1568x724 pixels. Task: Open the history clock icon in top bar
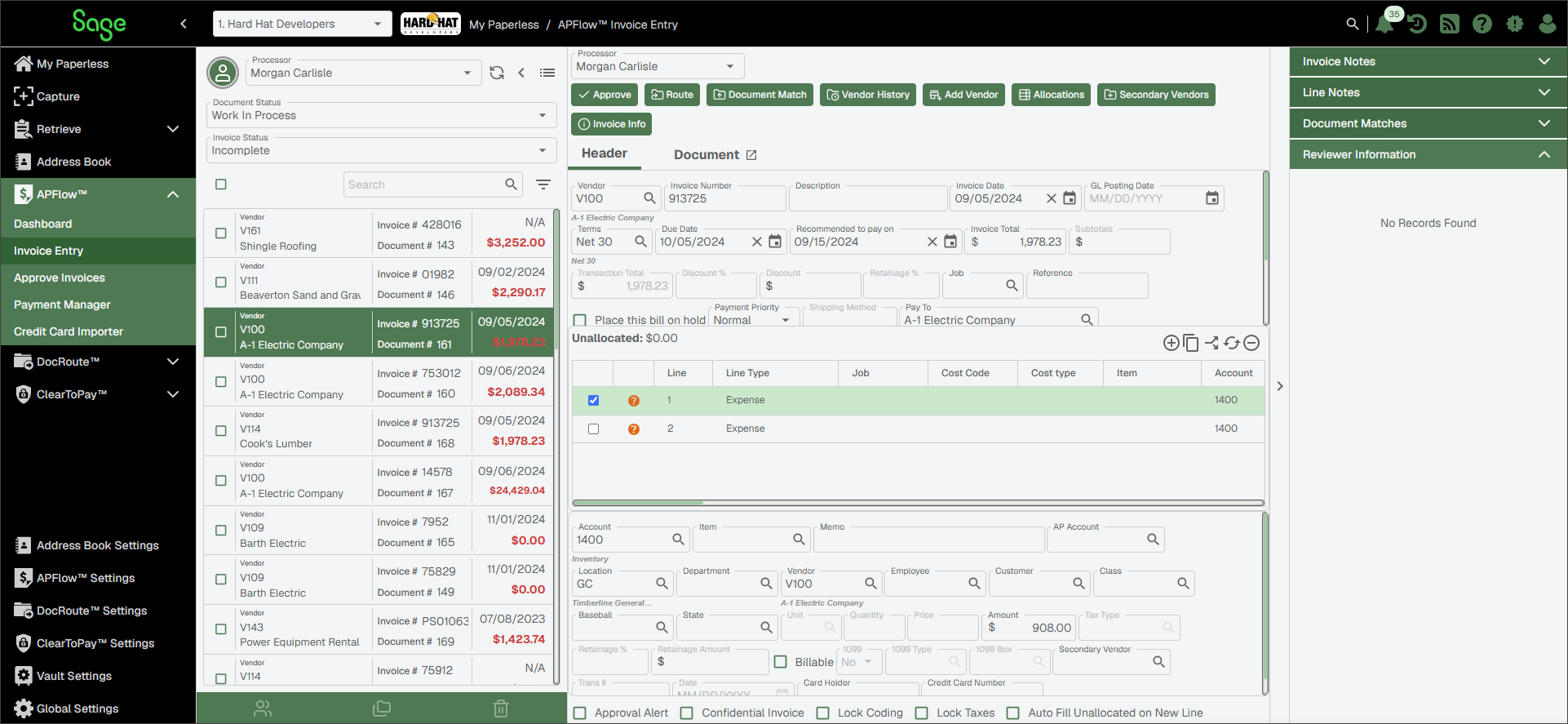pyautogui.click(x=1418, y=24)
